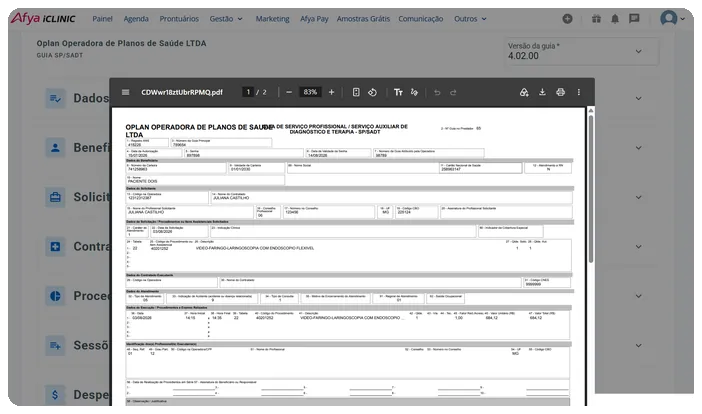This screenshot has height=414, width=702.
Task: Open the Outros dropdown menu
Action: (470, 19)
